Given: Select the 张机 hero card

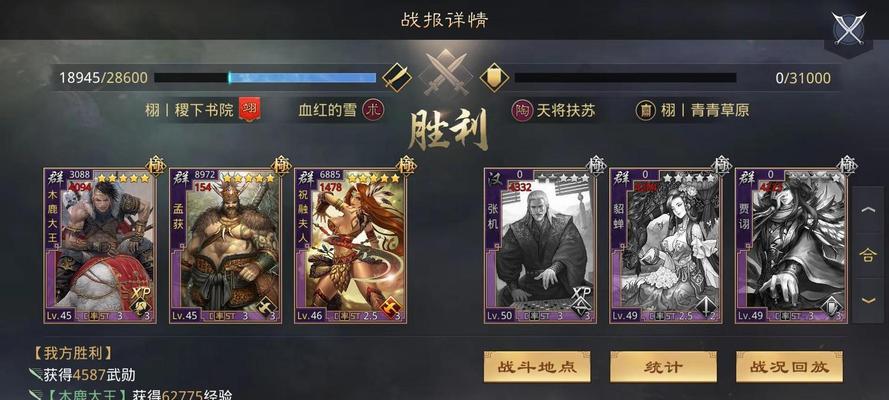Looking at the screenshot, I should click(540, 245).
